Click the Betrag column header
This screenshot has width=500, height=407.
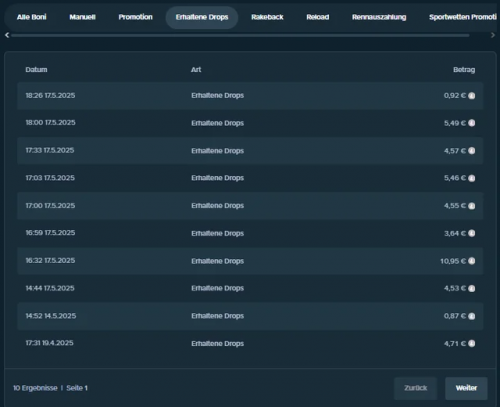[464, 70]
